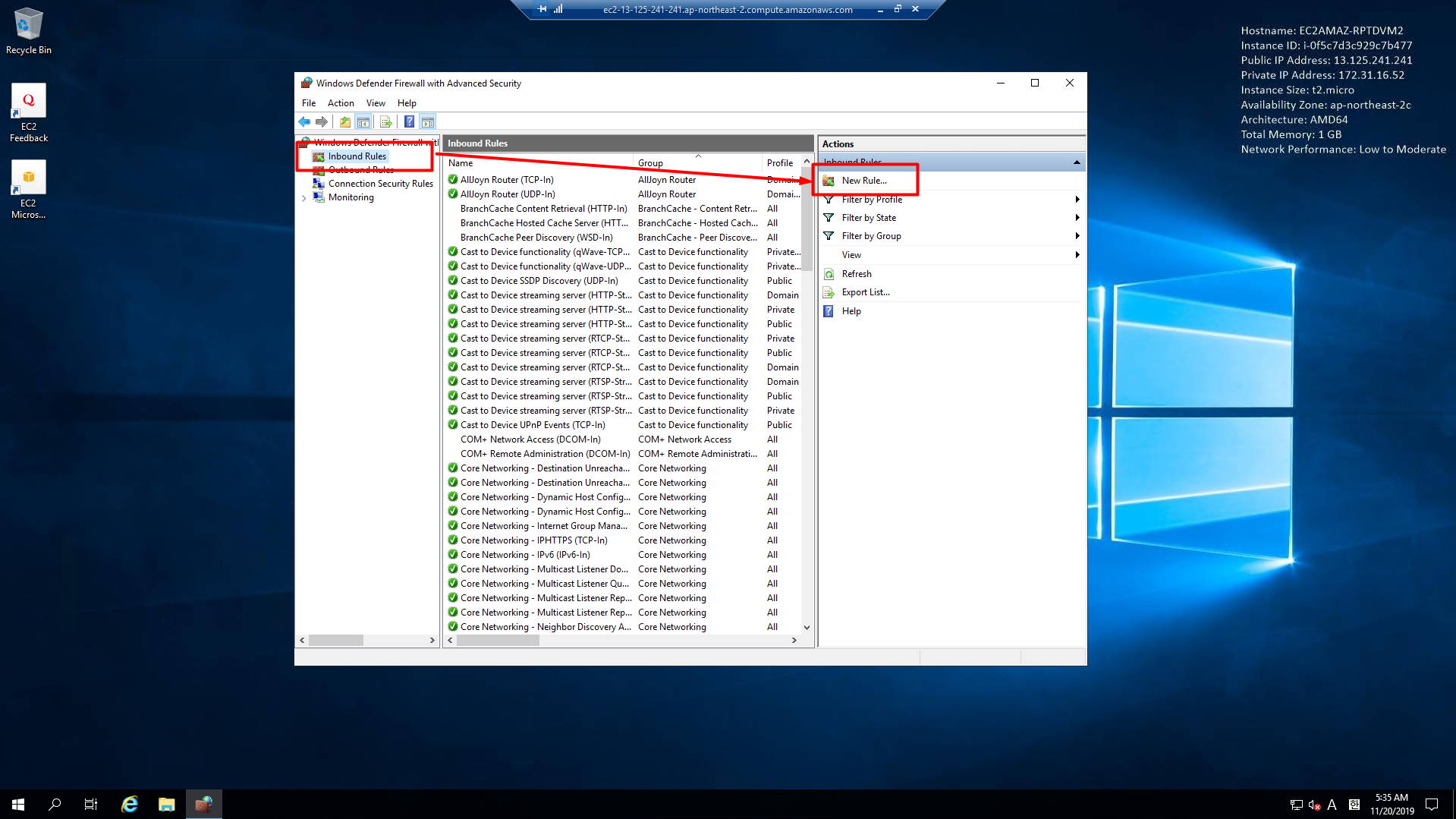The width and height of the screenshot is (1456, 819).
Task: Select Cast to Device SSDP Discovery (UDP-In)
Action: pyautogui.click(x=539, y=281)
